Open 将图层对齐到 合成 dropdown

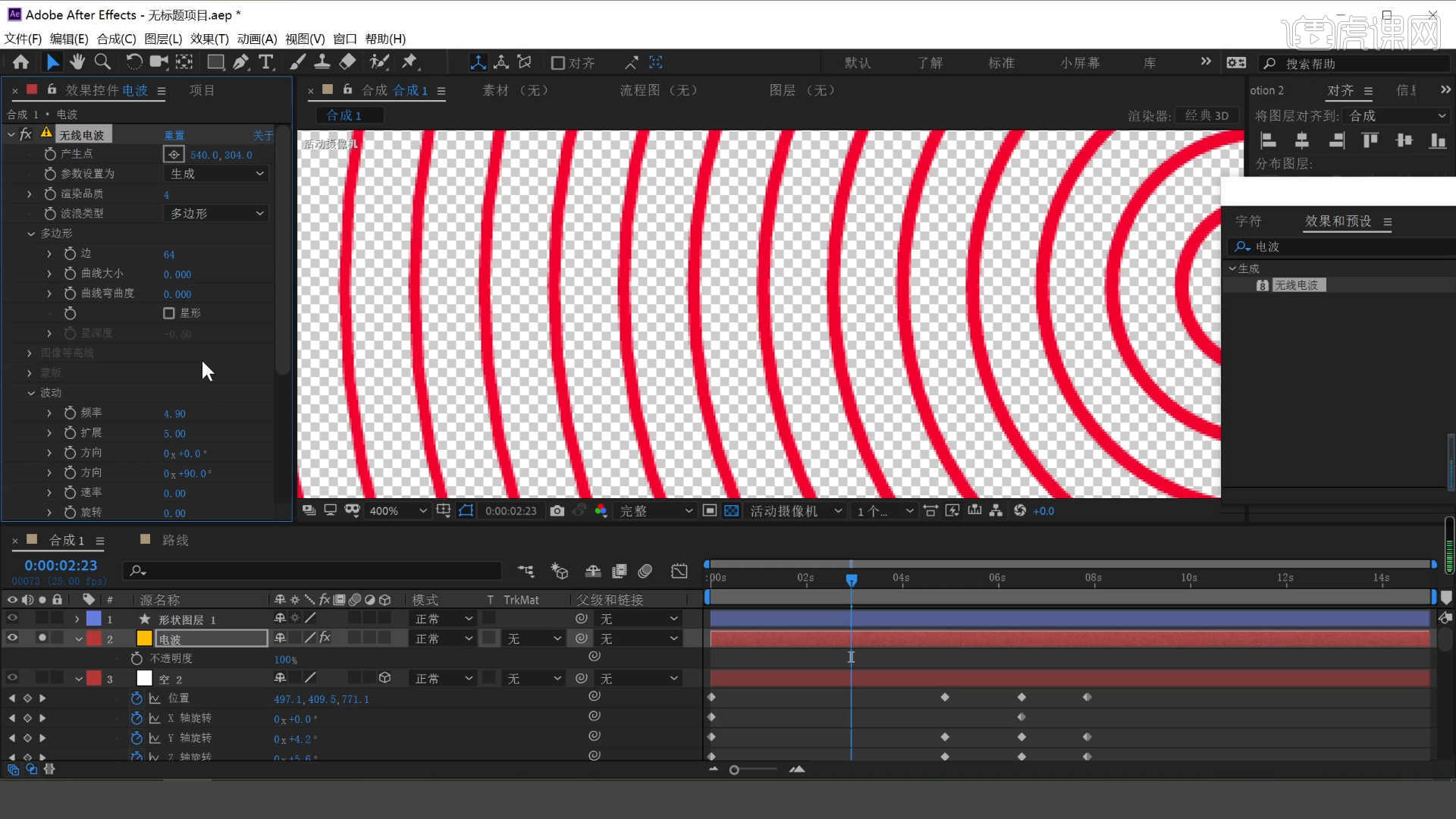[1397, 116]
